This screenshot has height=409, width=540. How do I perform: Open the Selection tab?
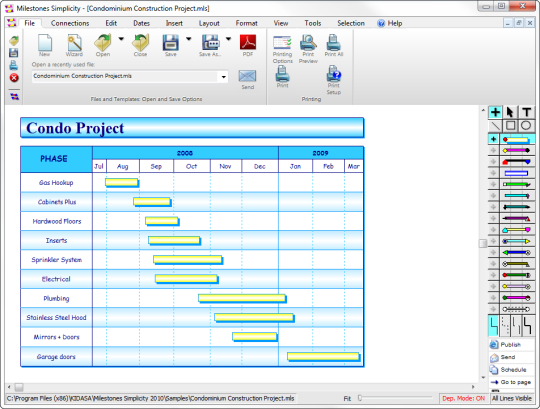click(351, 23)
